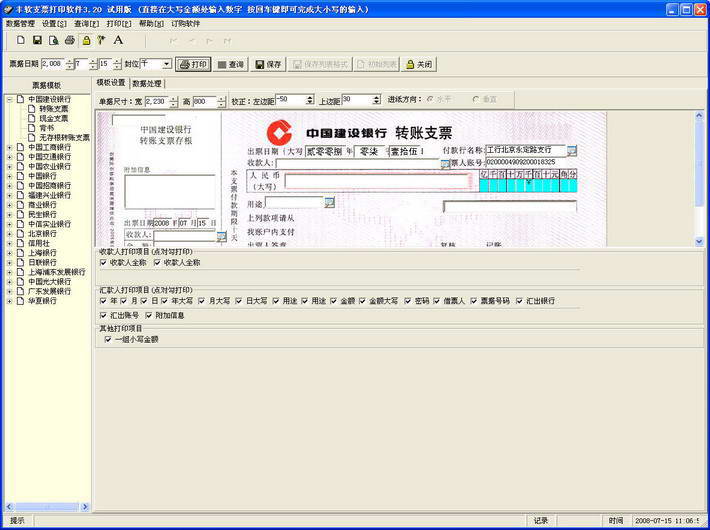The image size is (710, 530).
Task: Click the print preview toolbar icon
Action: (54, 40)
